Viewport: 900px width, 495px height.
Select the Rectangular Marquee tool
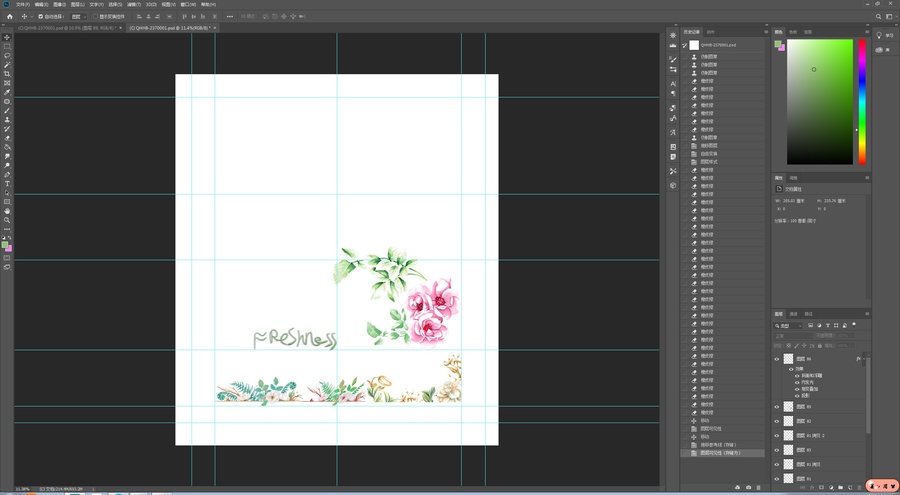point(7,47)
